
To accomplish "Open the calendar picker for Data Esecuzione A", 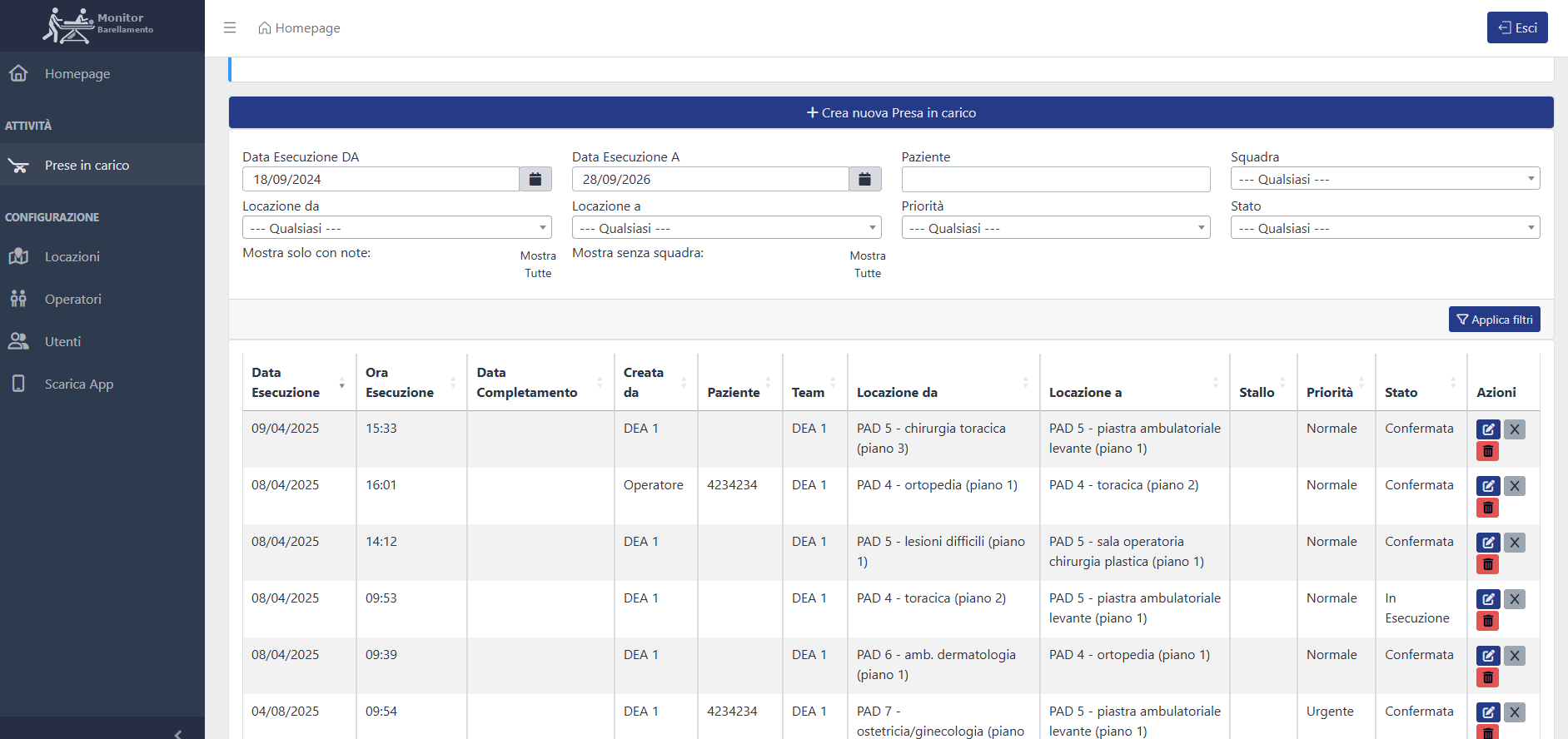I will click(865, 179).
